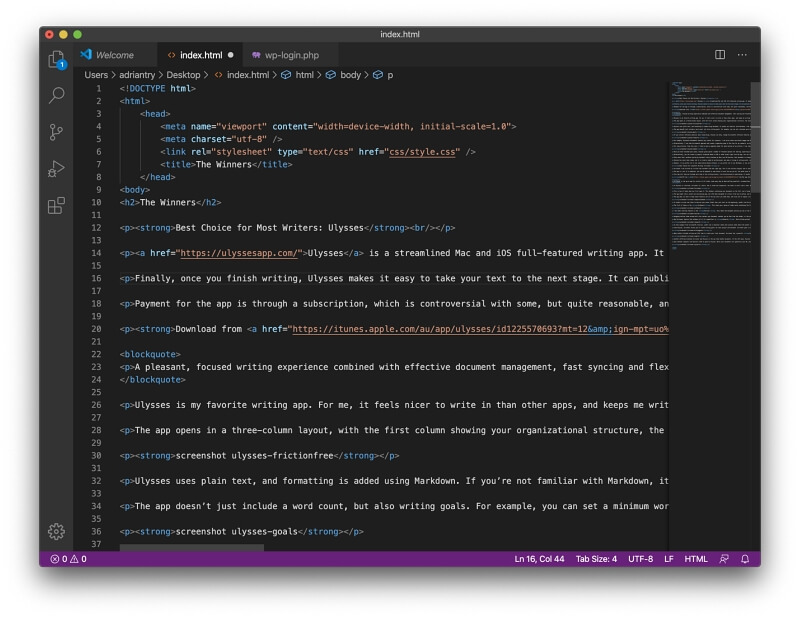Click the opening <blockquote> tag on line 22
The height and width of the screenshot is (619, 800).
150,354
